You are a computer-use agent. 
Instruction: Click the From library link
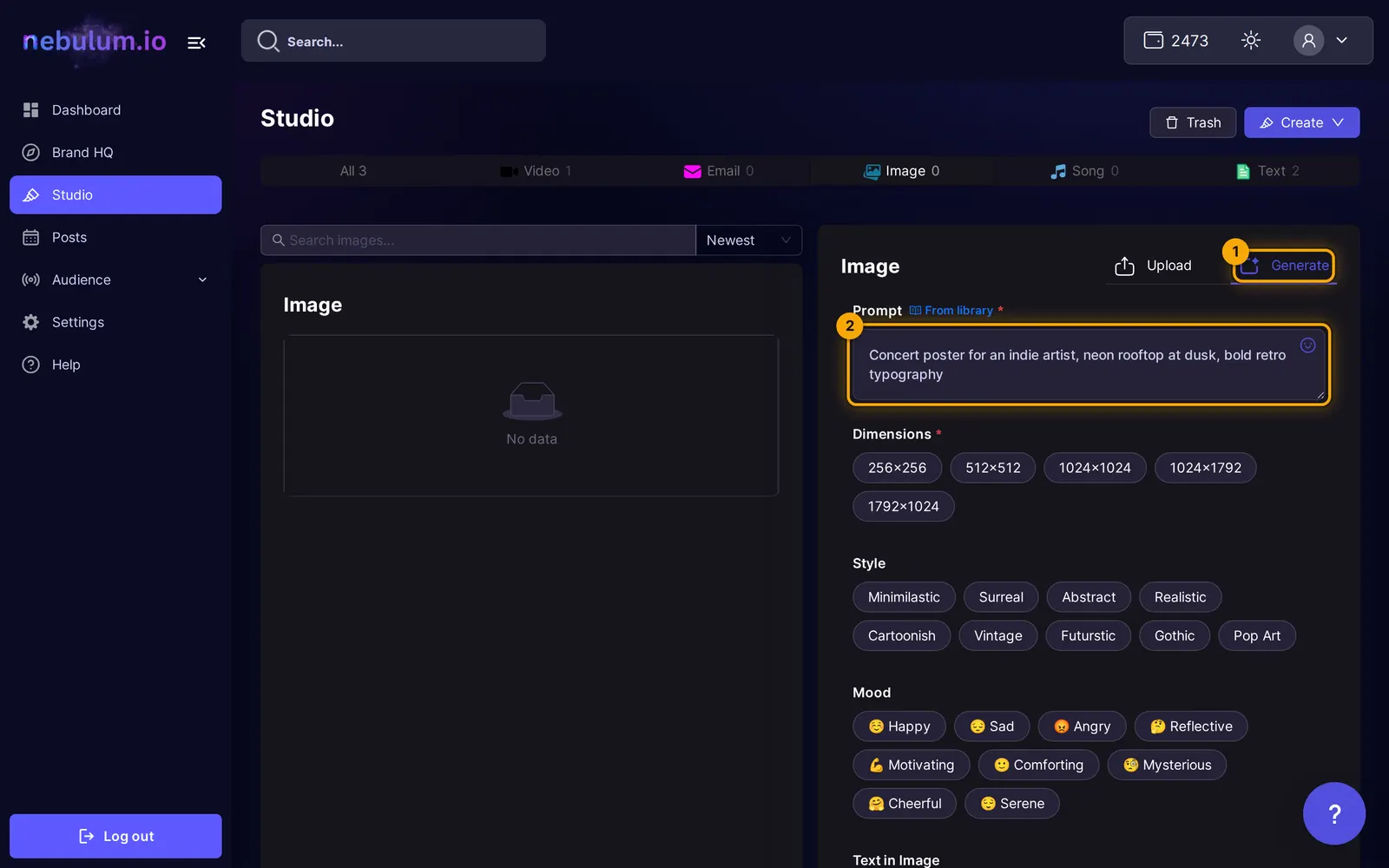pos(951,311)
